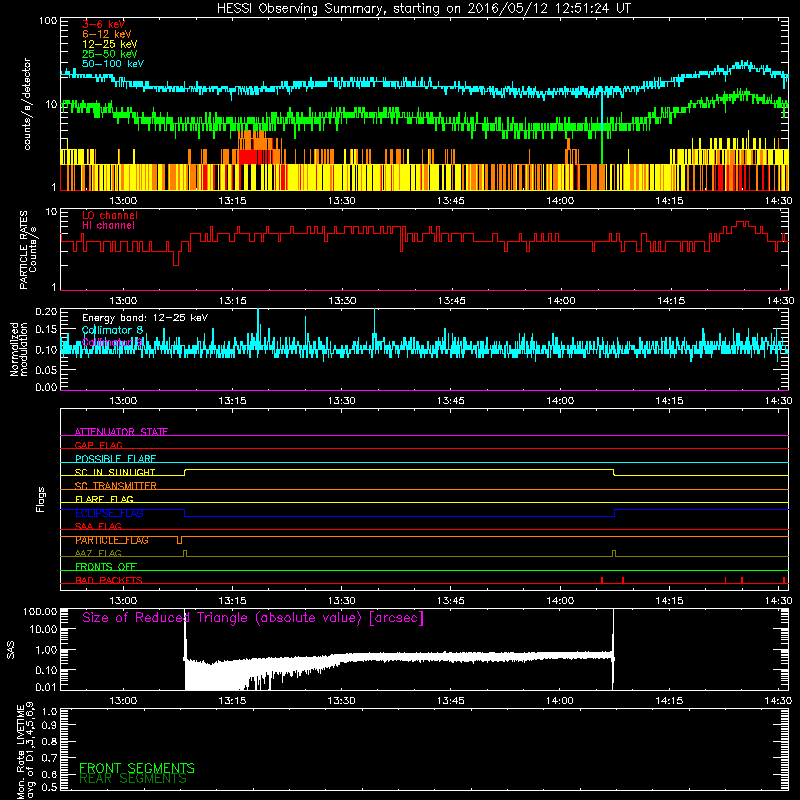Select the cyan Collimator 8 label
Screen dimensions: 800x800
112,330
